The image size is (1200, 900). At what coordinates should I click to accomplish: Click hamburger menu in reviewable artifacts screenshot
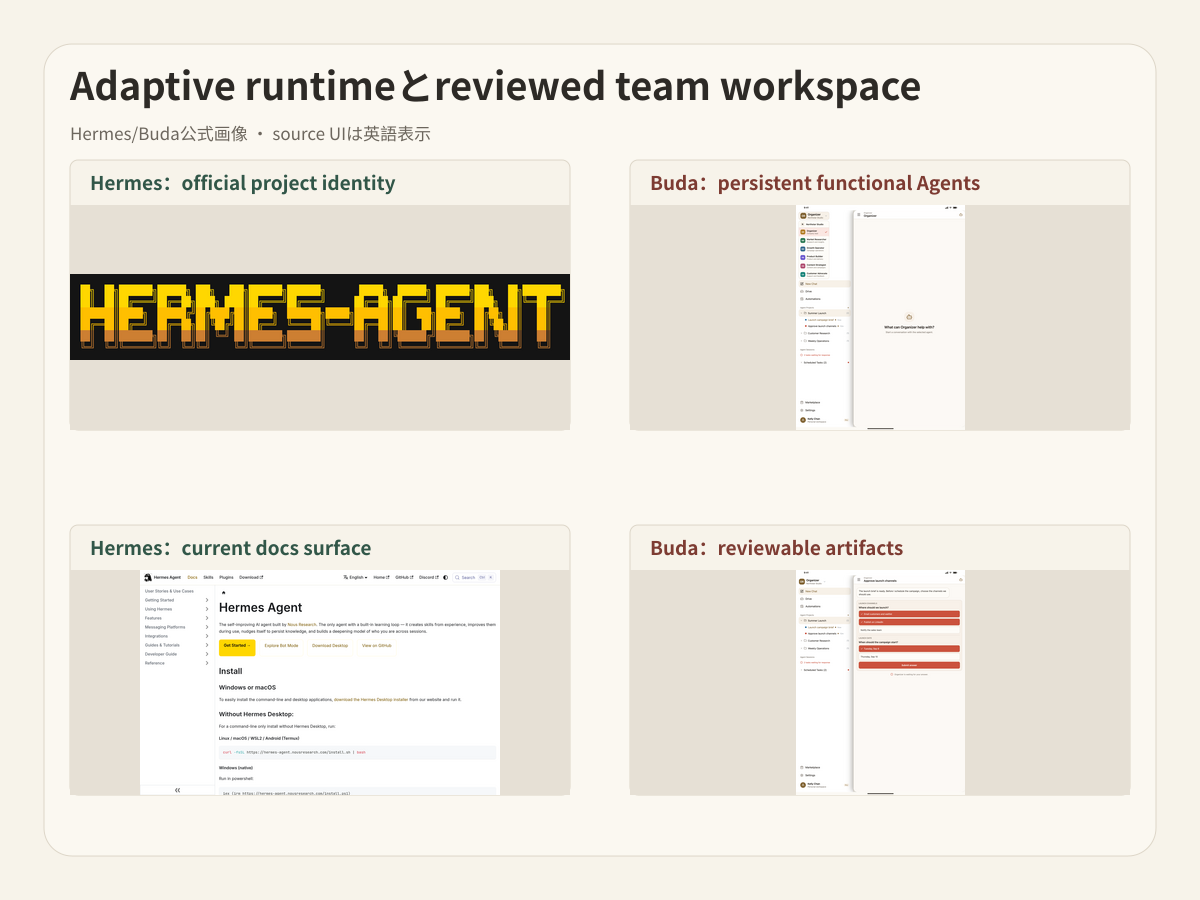[x=859, y=579]
